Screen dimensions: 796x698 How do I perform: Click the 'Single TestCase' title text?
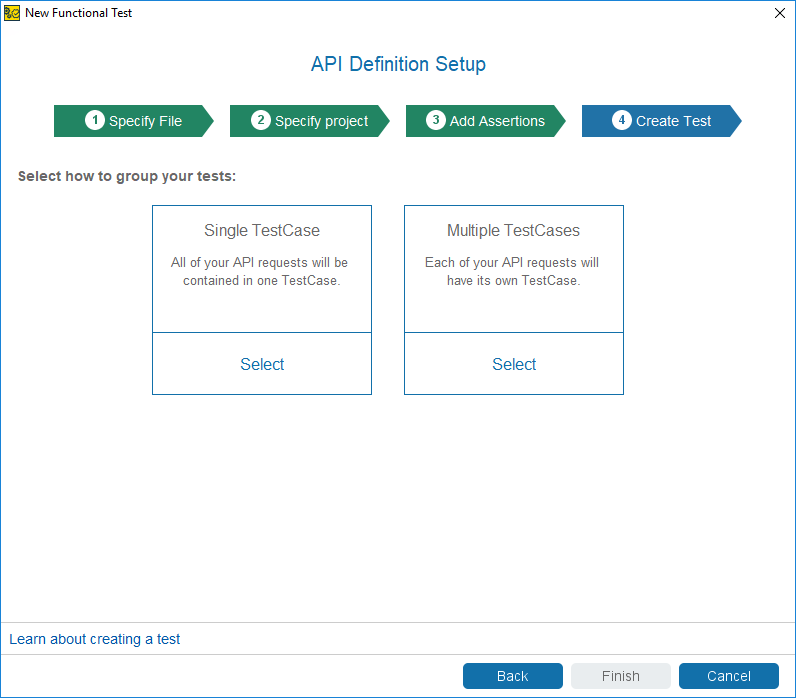[x=262, y=230]
